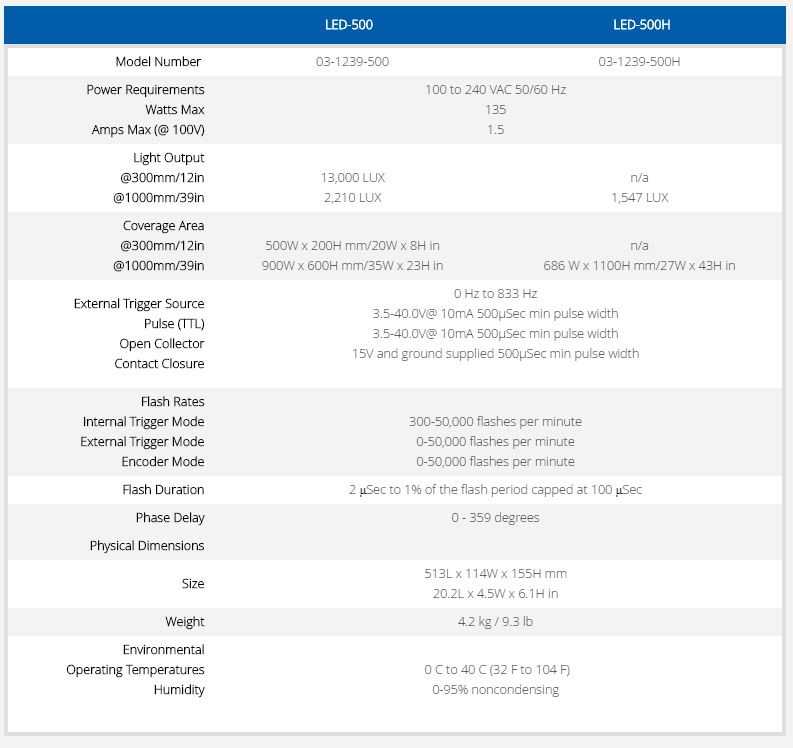The height and width of the screenshot is (748, 793).
Task: Click the 1.5 amps value
Action: (x=496, y=130)
